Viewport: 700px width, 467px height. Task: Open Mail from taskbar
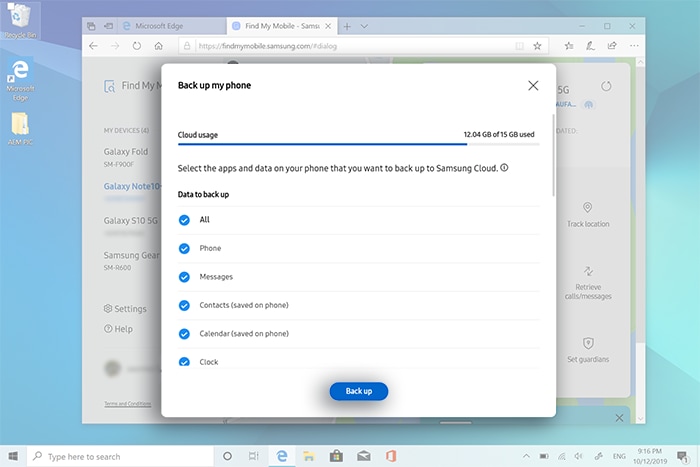pyautogui.click(x=364, y=456)
